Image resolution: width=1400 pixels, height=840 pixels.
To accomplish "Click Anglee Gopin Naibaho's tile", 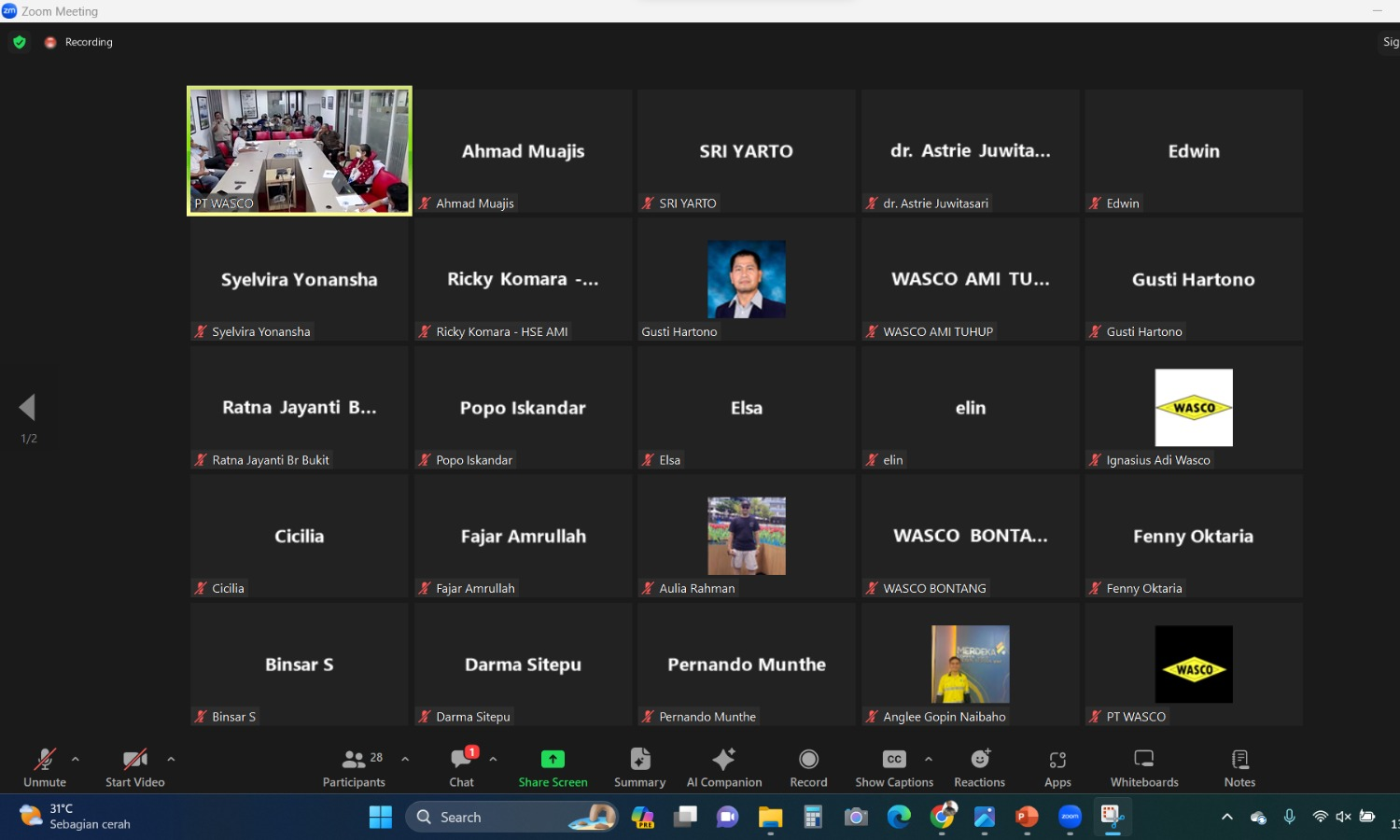I will pyautogui.click(x=971, y=665).
